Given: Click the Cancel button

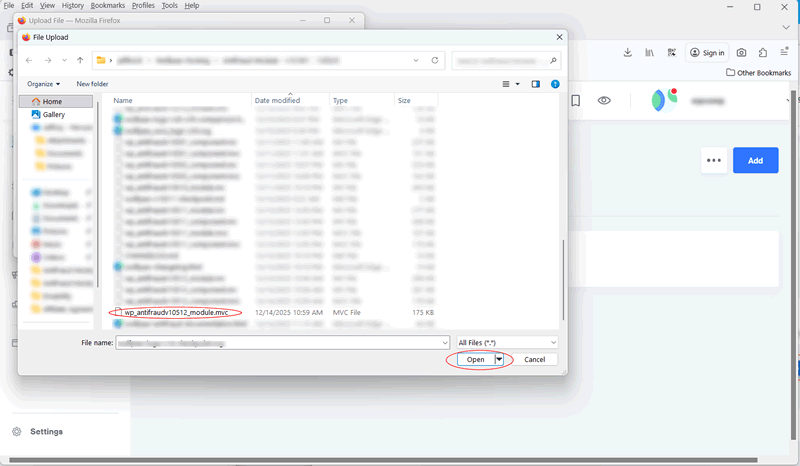Looking at the screenshot, I should coord(534,359).
